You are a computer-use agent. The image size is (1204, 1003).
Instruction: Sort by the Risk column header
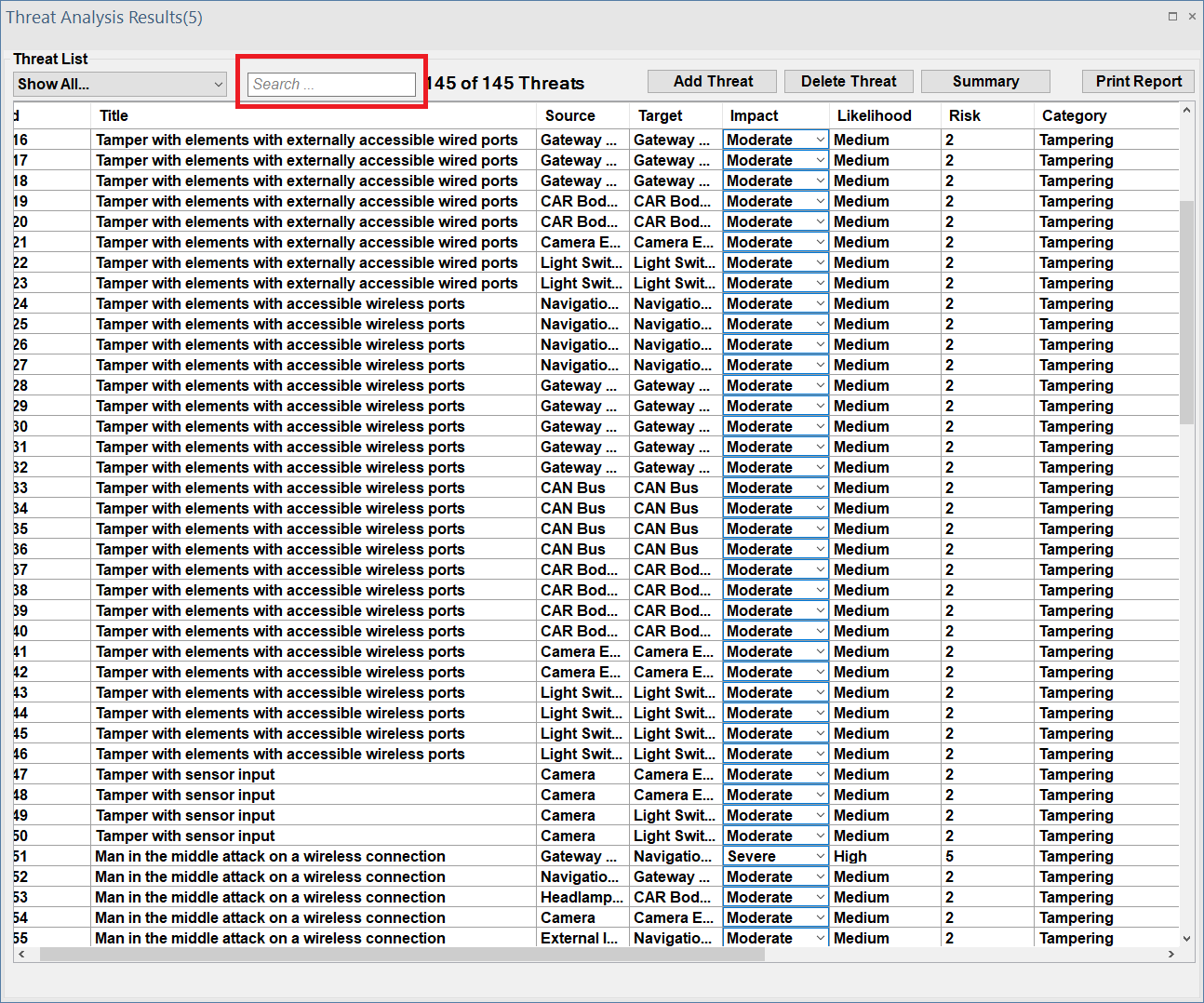[965, 115]
